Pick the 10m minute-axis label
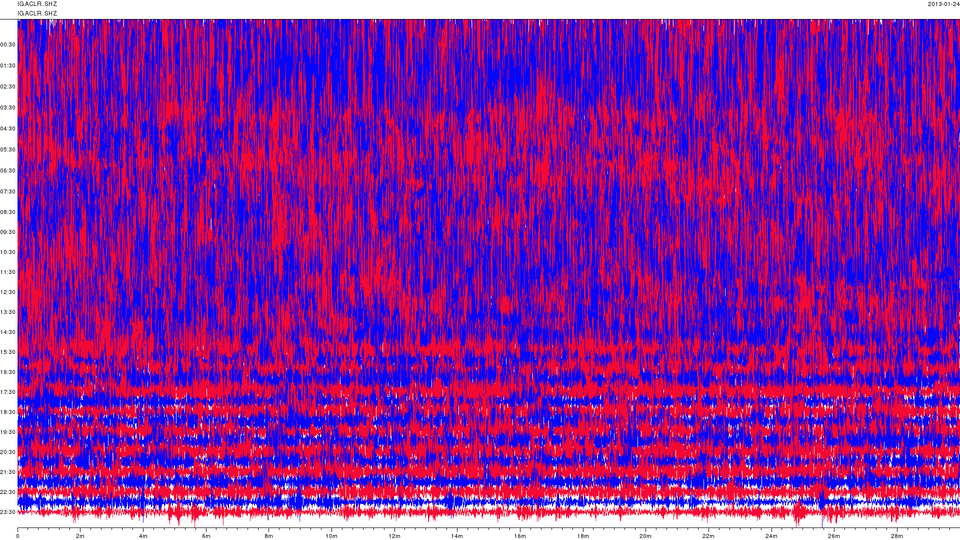Viewport: 960px width, 540px height. (x=331, y=536)
